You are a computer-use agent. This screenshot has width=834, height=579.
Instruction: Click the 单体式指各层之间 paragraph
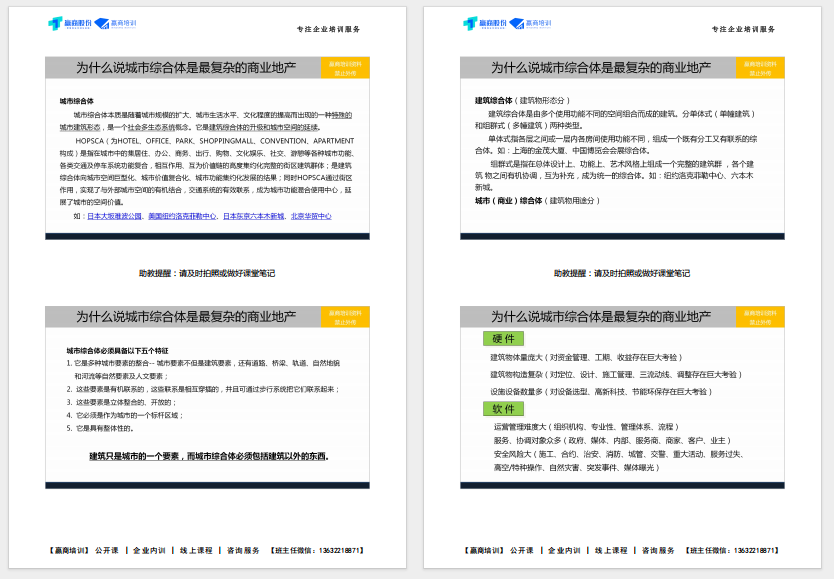[616, 145]
